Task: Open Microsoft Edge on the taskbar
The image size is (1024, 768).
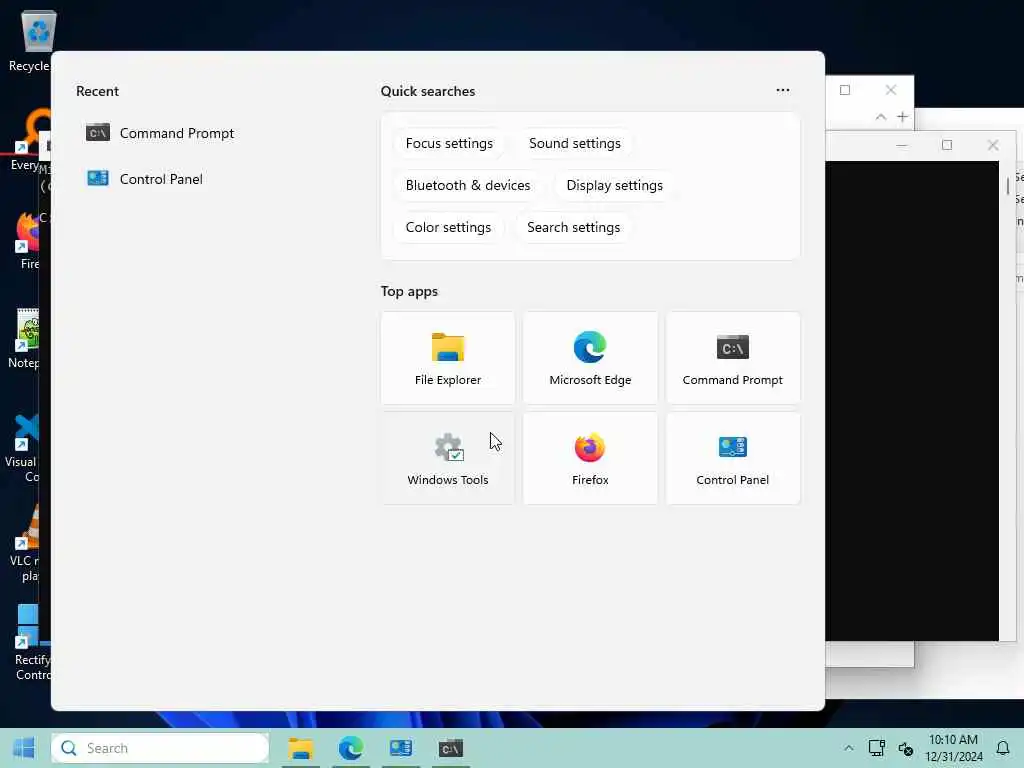Action: [x=351, y=748]
